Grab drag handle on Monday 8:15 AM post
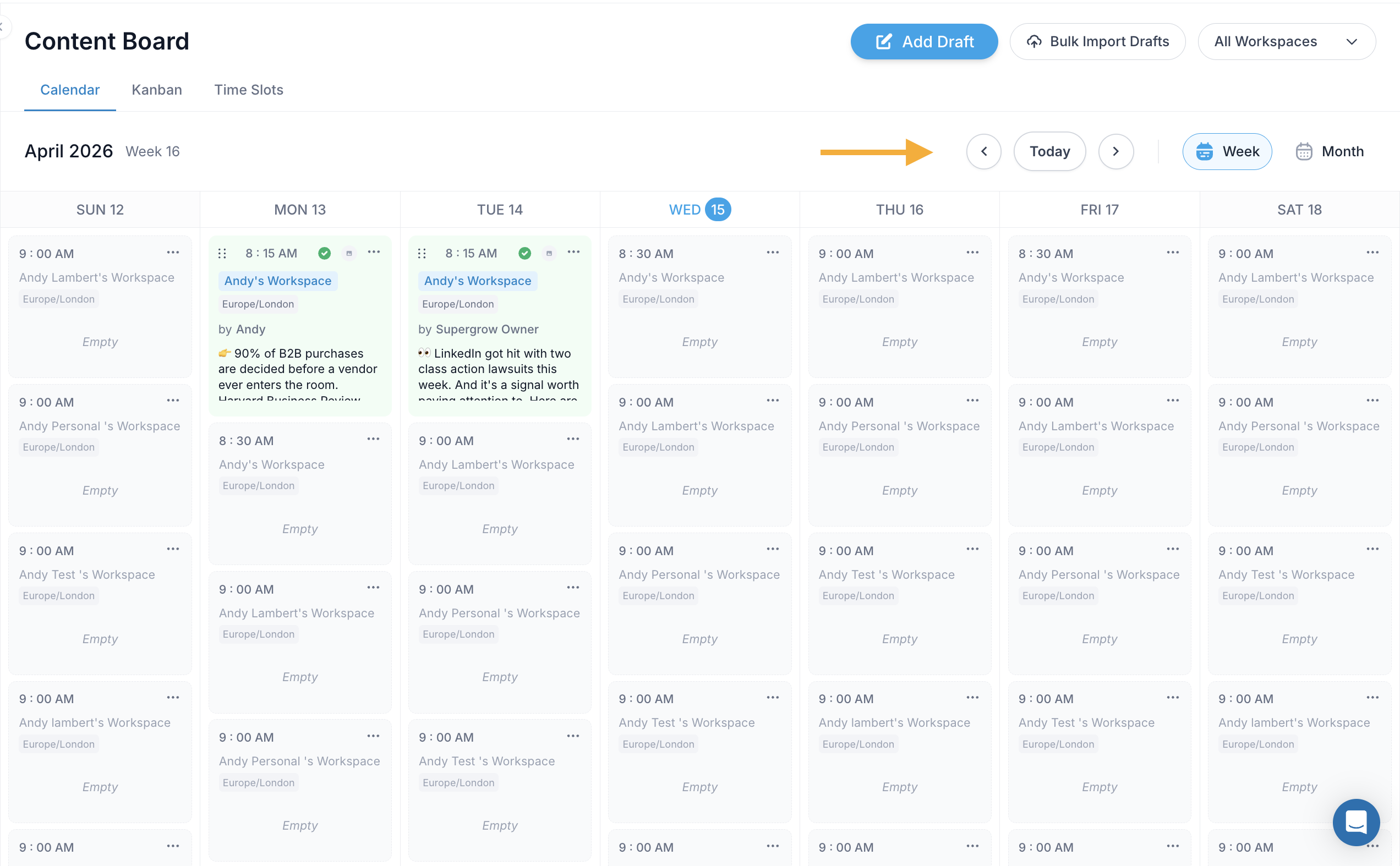The width and height of the screenshot is (1400, 866). click(x=222, y=253)
